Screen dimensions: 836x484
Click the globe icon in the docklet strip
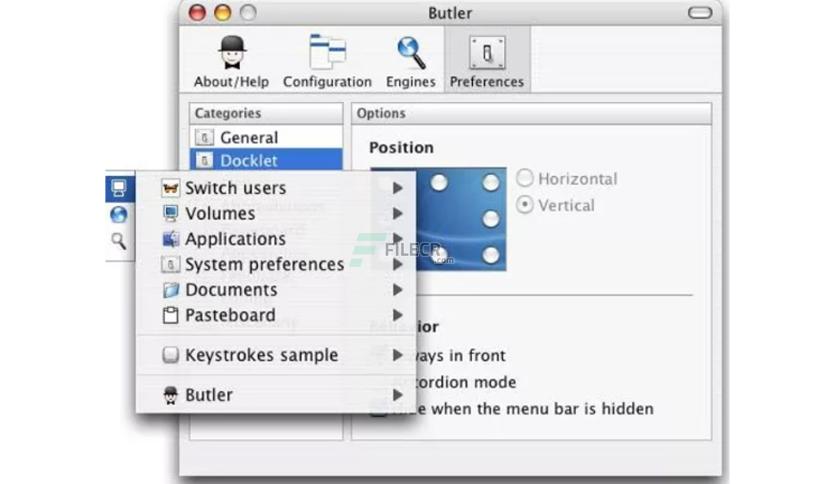pos(119,214)
